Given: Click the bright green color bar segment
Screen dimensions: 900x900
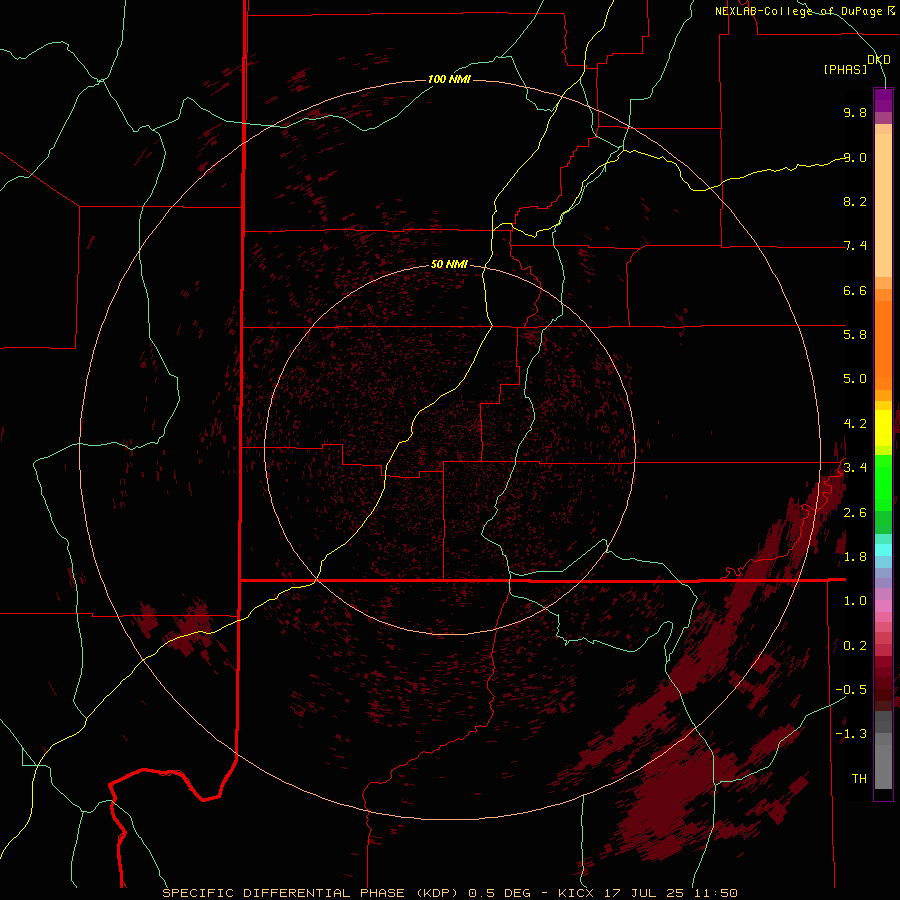Looking at the screenshot, I should (x=883, y=482).
